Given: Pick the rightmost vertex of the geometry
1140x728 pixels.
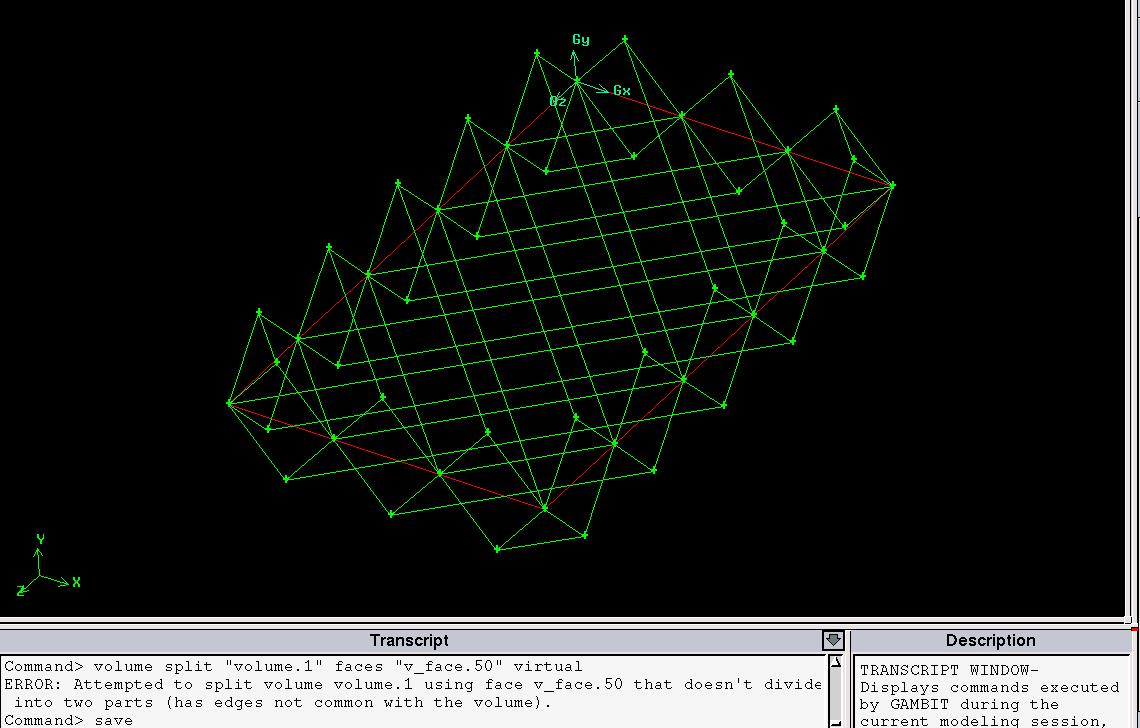Looking at the screenshot, I should 892,185.
